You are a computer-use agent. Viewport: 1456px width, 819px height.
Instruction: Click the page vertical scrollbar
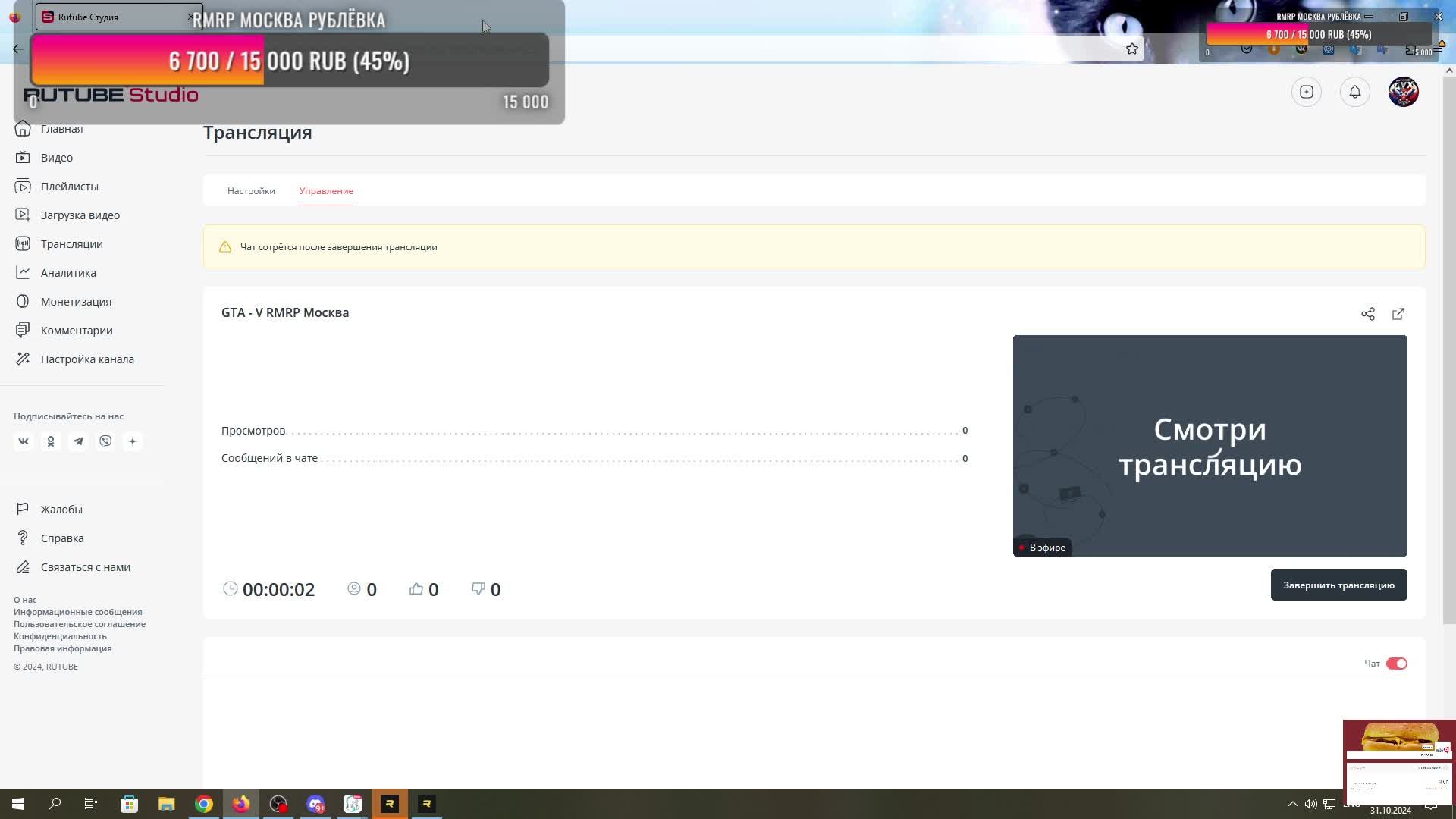[1448, 349]
